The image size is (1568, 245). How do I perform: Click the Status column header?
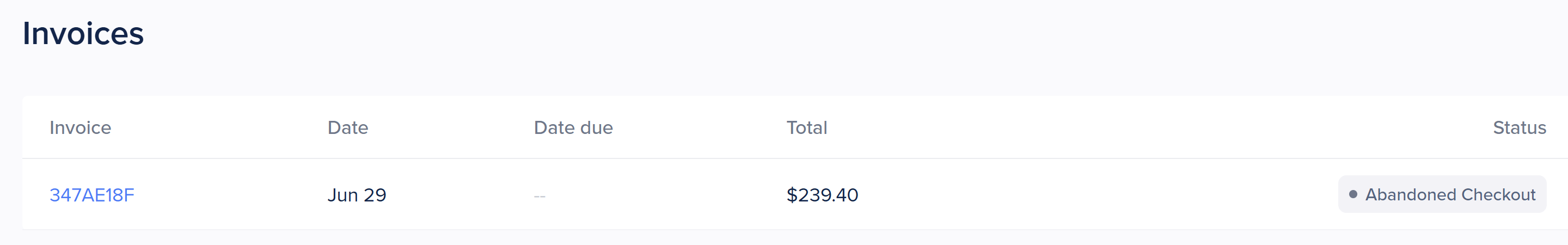point(1520,127)
